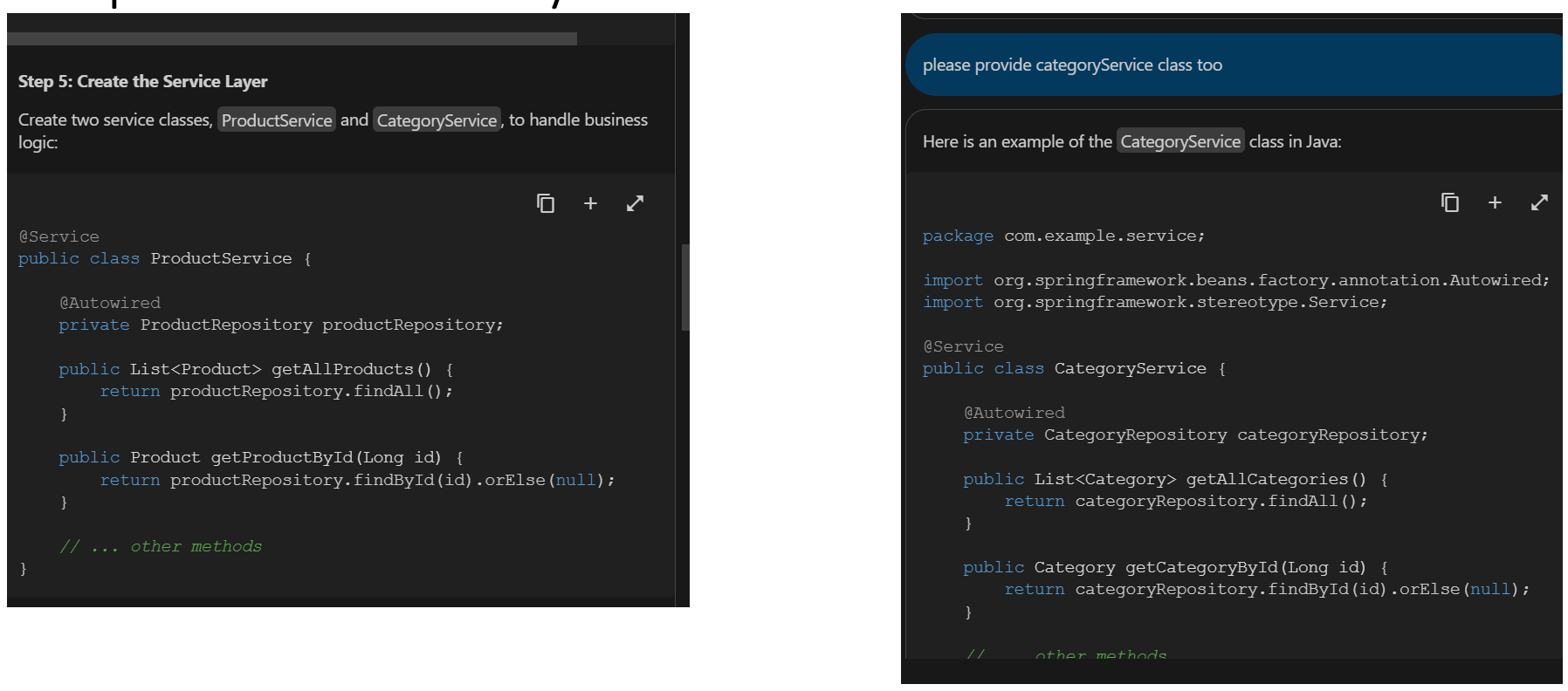Image resolution: width=1568 pixels, height=691 pixels.
Task: Click @Autowired annotation in CategoryService code
Action: point(1014,413)
